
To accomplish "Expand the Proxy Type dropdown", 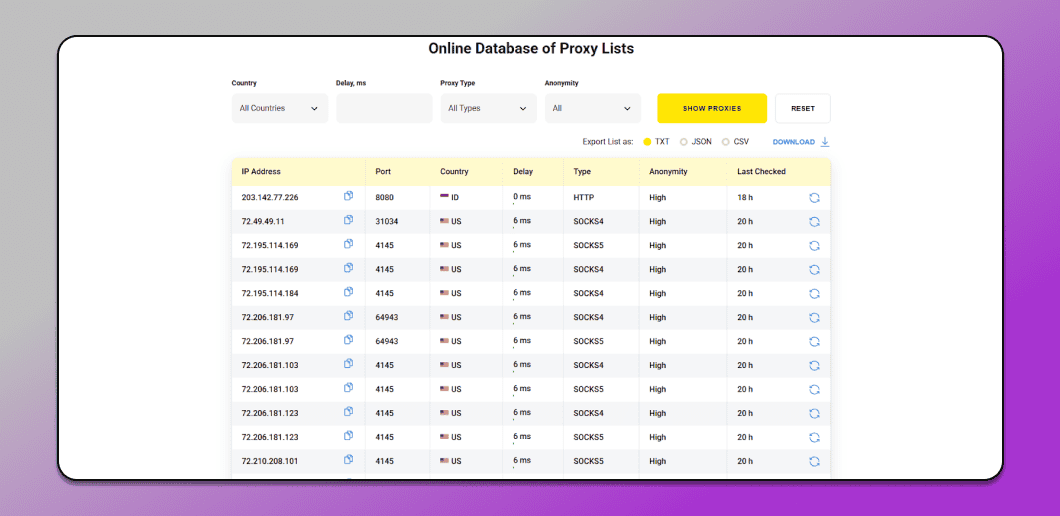I will 489,108.
